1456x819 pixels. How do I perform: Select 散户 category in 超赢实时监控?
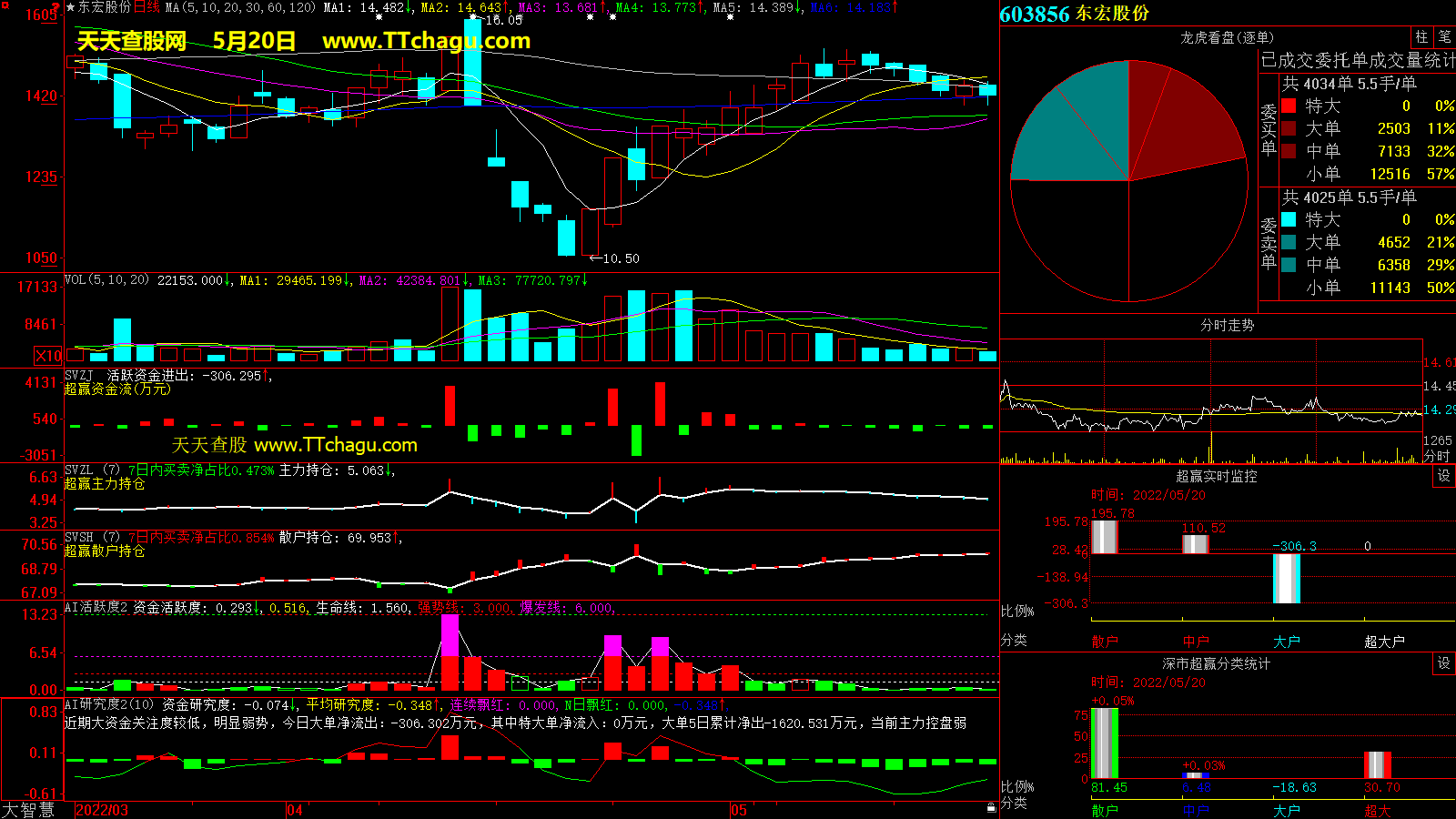tap(1104, 642)
